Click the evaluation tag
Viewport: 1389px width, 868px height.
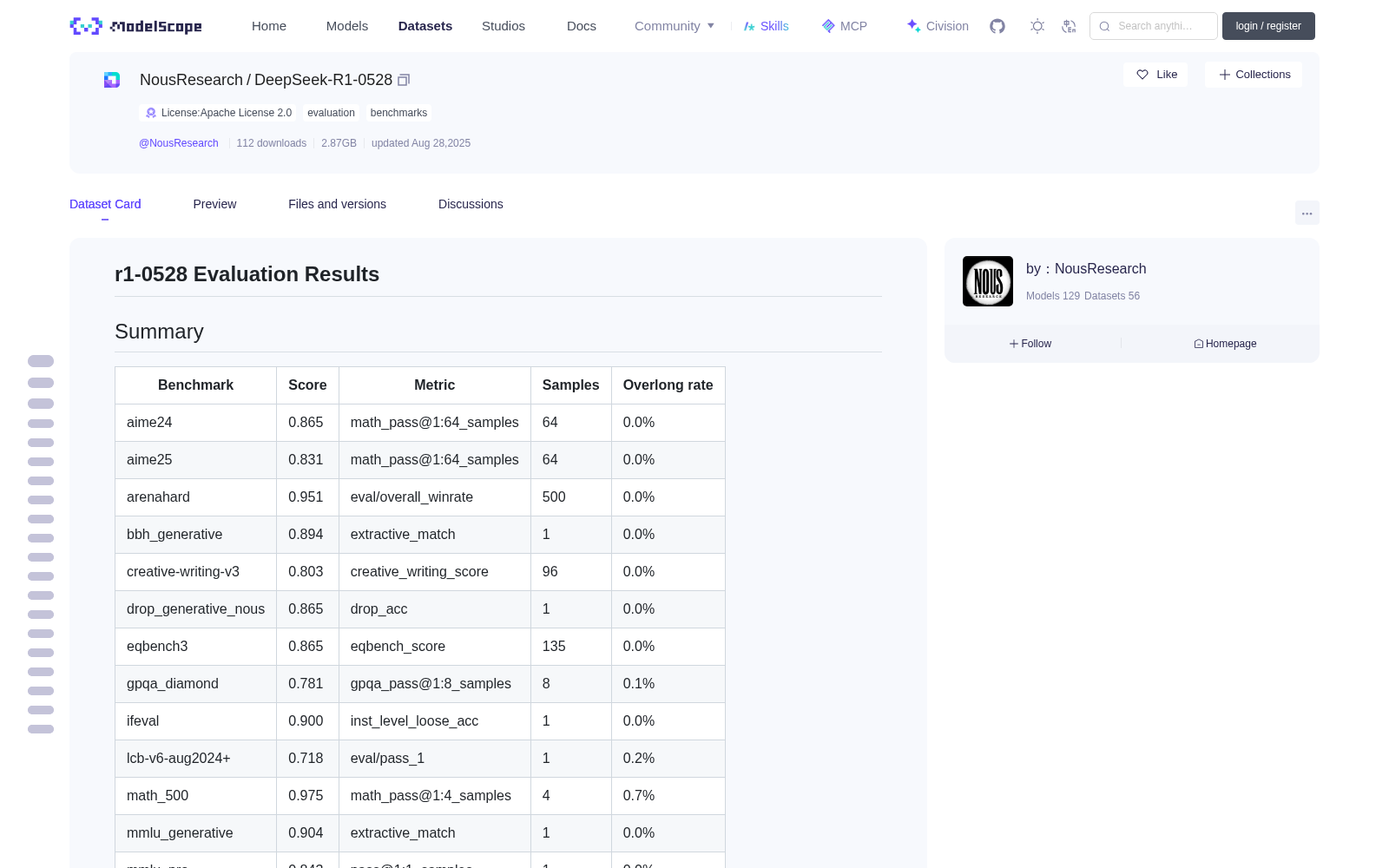(x=331, y=113)
